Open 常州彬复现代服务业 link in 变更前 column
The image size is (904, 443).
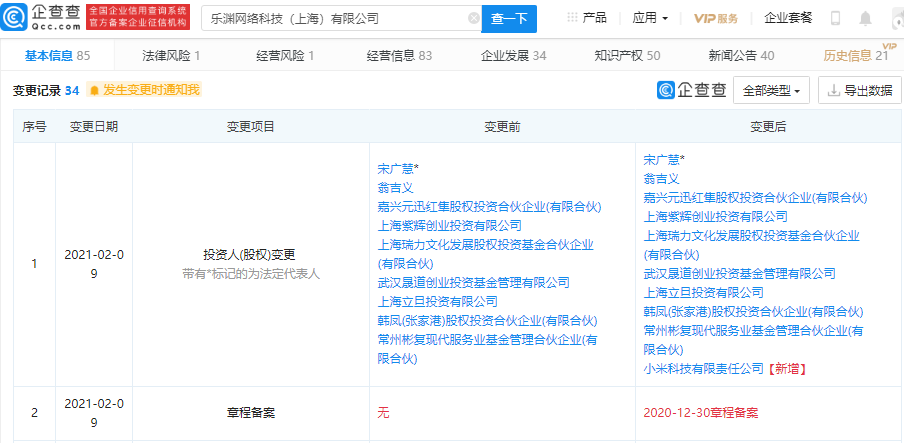click(x=487, y=348)
